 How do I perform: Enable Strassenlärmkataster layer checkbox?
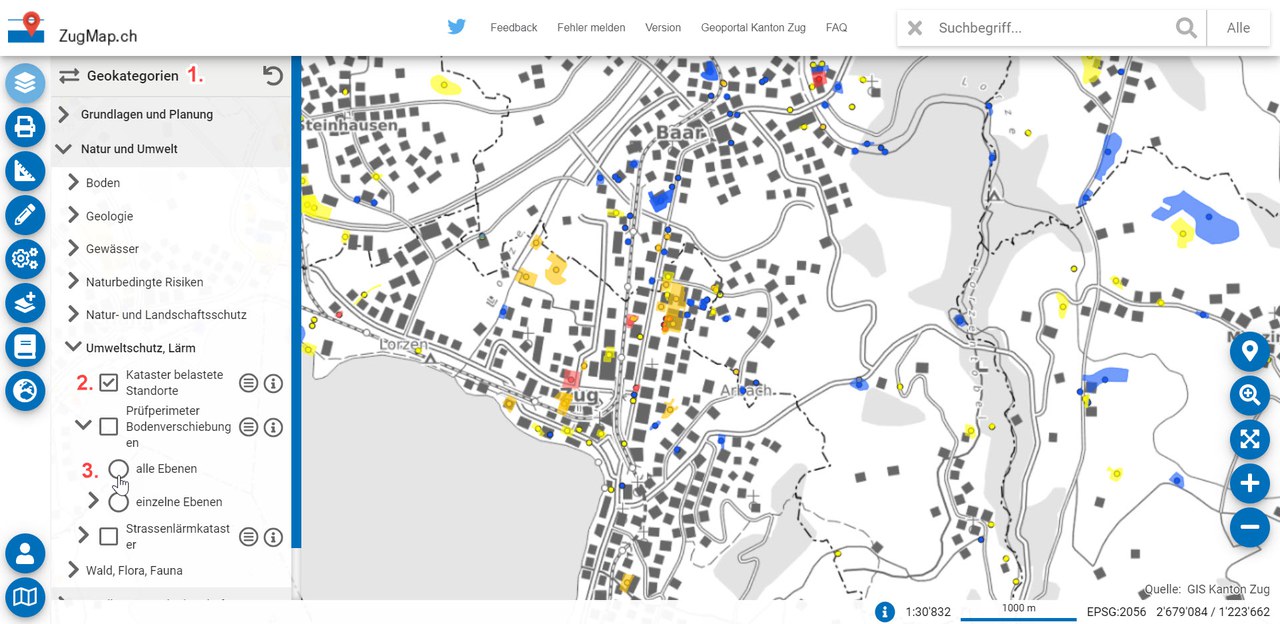pos(109,537)
